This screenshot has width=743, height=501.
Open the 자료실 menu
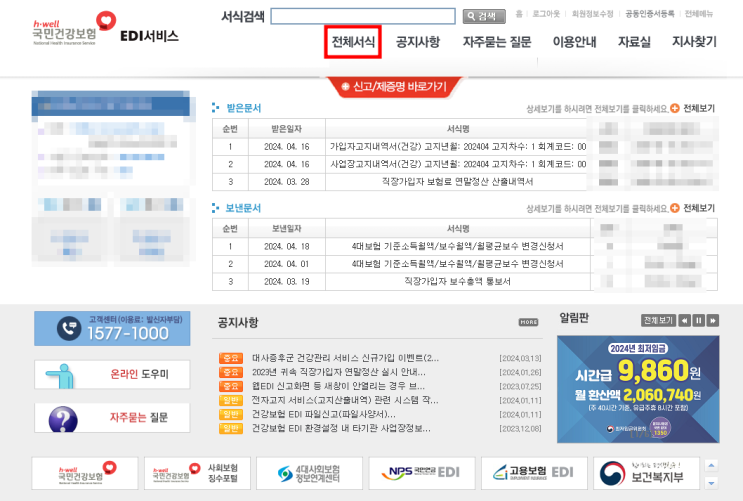[634, 42]
